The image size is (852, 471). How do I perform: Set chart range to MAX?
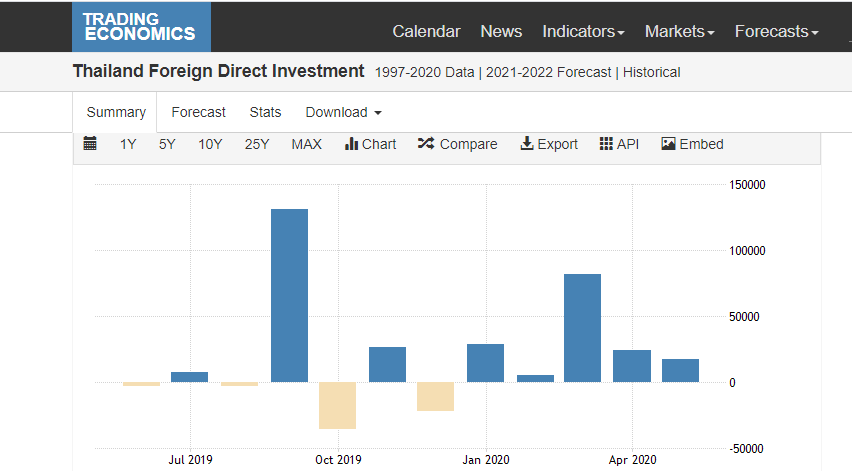(306, 144)
